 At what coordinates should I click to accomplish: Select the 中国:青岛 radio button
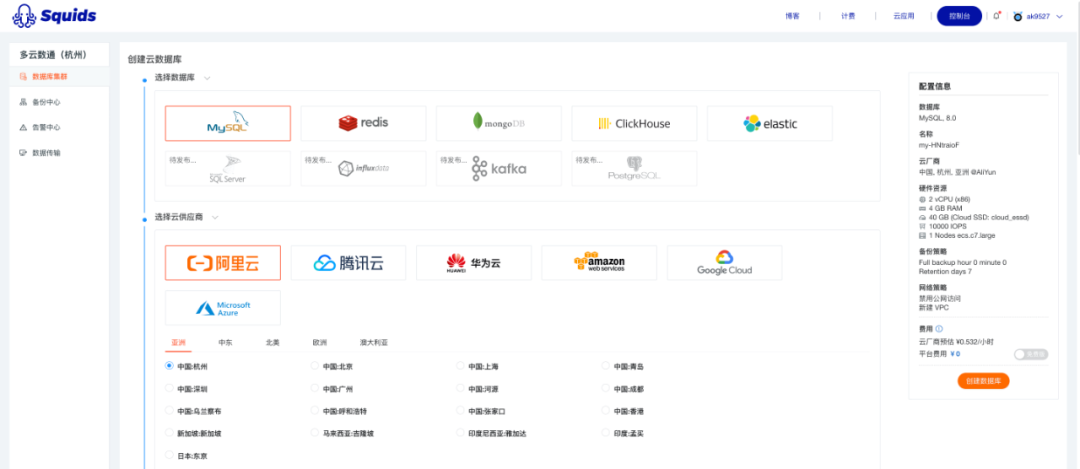coord(605,366)
